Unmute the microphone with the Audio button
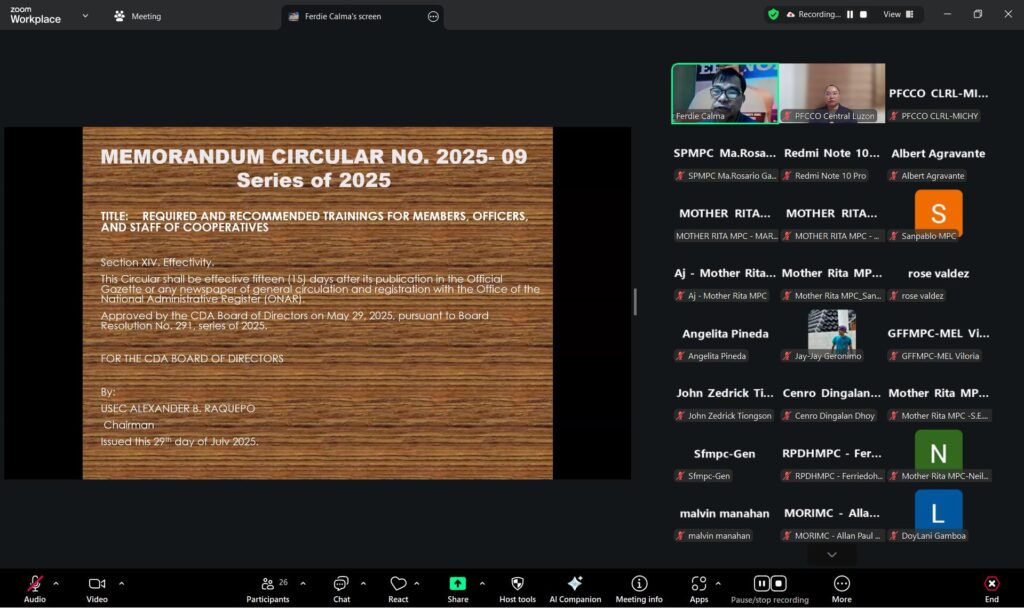 tap(35, 584)
